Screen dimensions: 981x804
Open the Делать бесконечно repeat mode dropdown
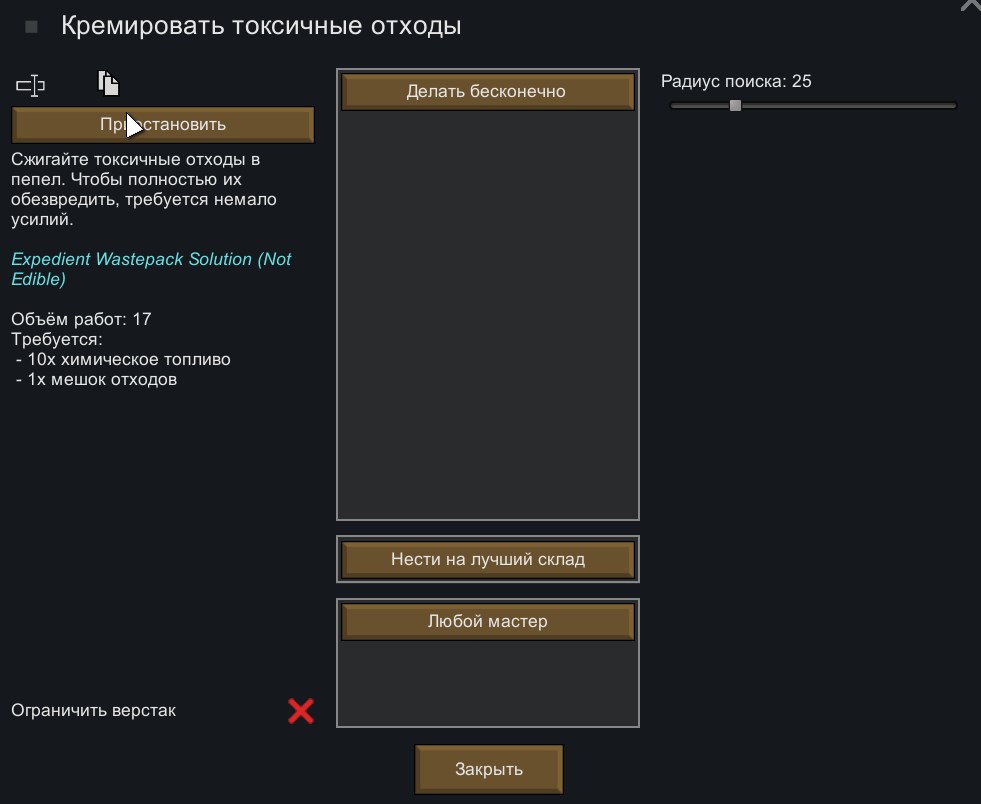click(487, 92)
